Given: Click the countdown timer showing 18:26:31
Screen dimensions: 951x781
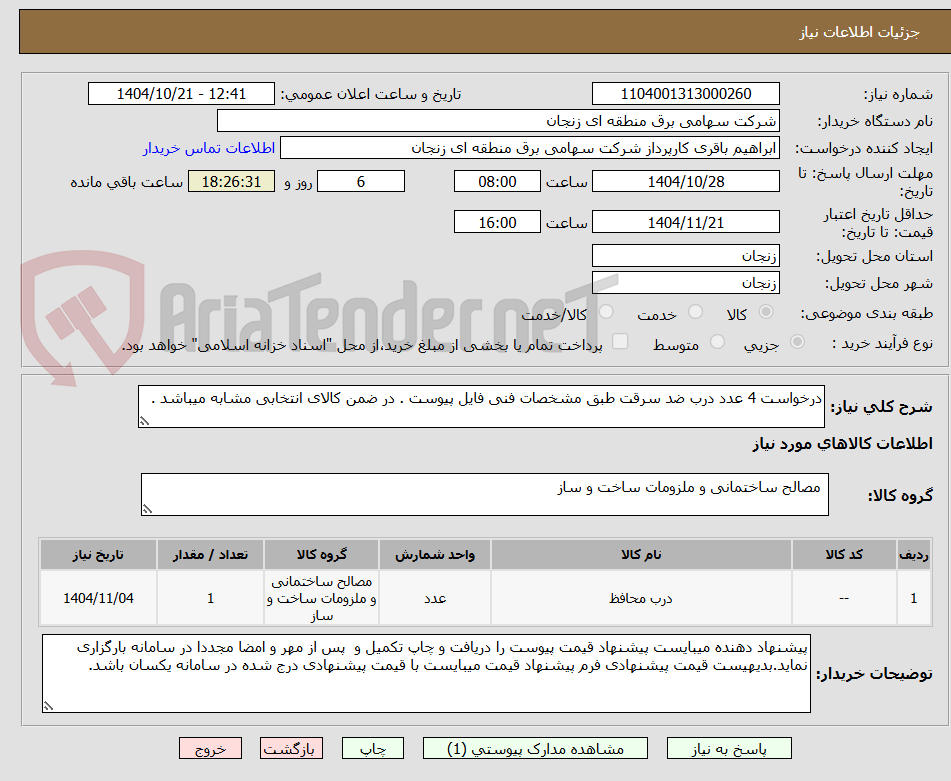Looking at the screenshot, I should pyautogui.click(x=230, y=182).
